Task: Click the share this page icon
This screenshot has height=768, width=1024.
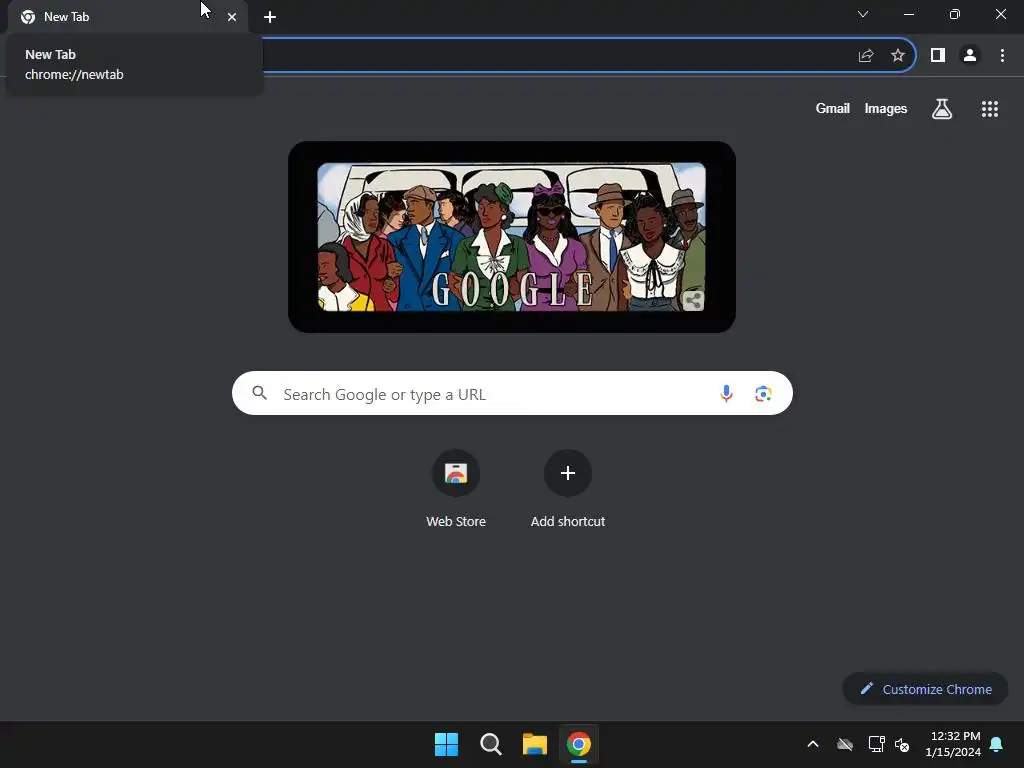Action: click(x=866, y=56)
